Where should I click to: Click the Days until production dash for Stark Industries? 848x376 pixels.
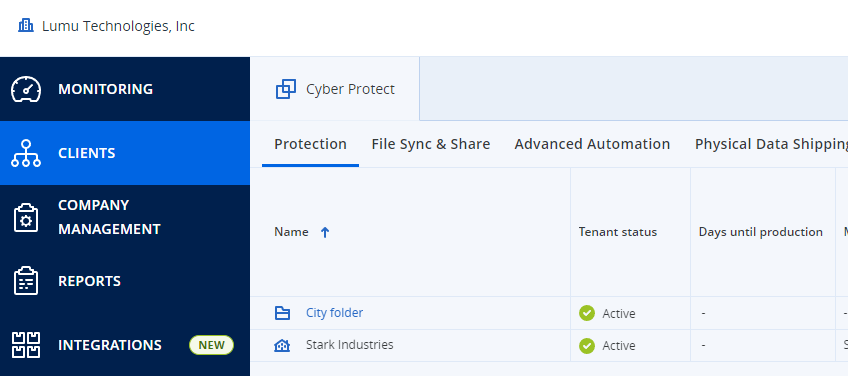[703, 345]
